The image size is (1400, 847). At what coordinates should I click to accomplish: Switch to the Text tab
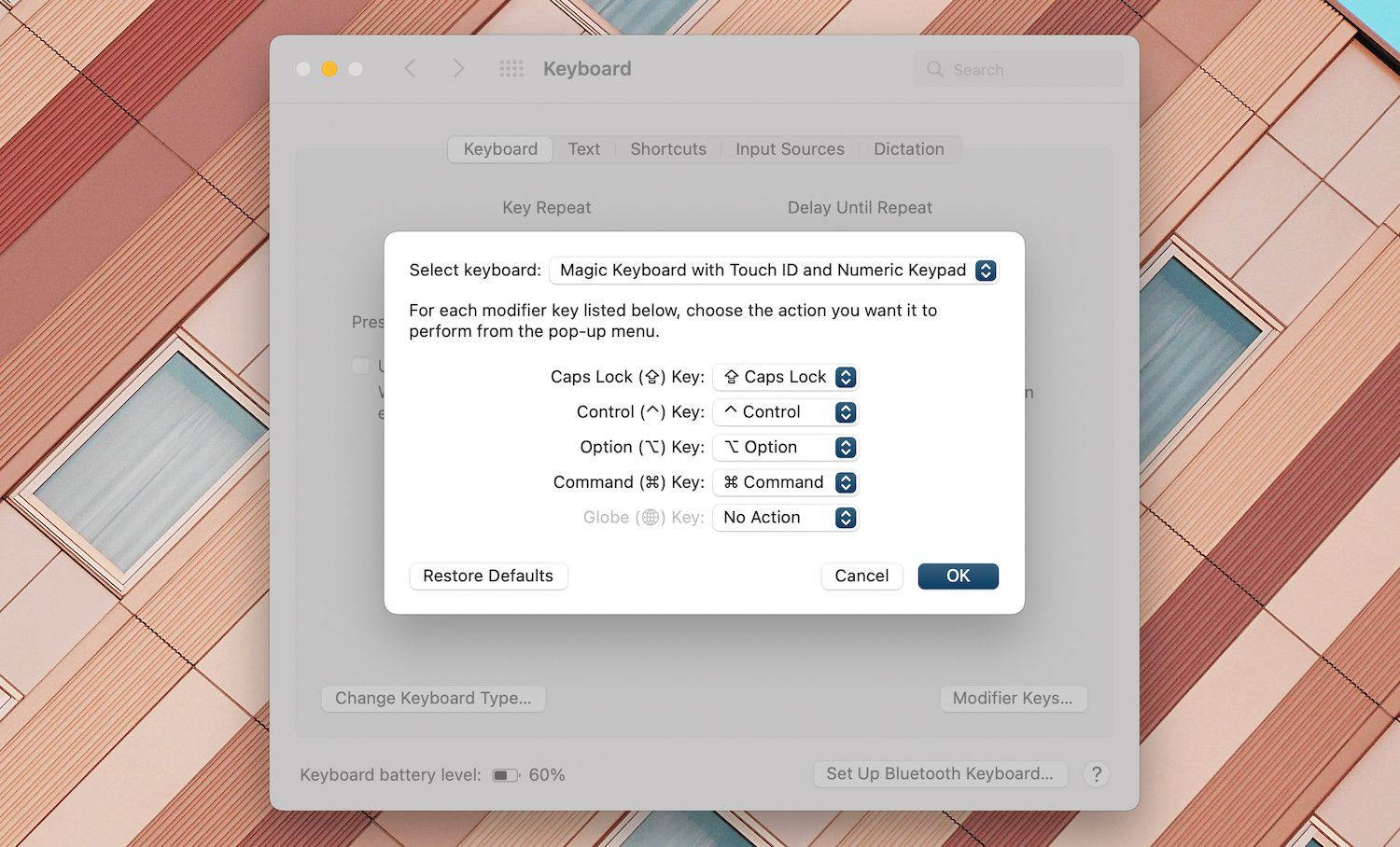583,149
